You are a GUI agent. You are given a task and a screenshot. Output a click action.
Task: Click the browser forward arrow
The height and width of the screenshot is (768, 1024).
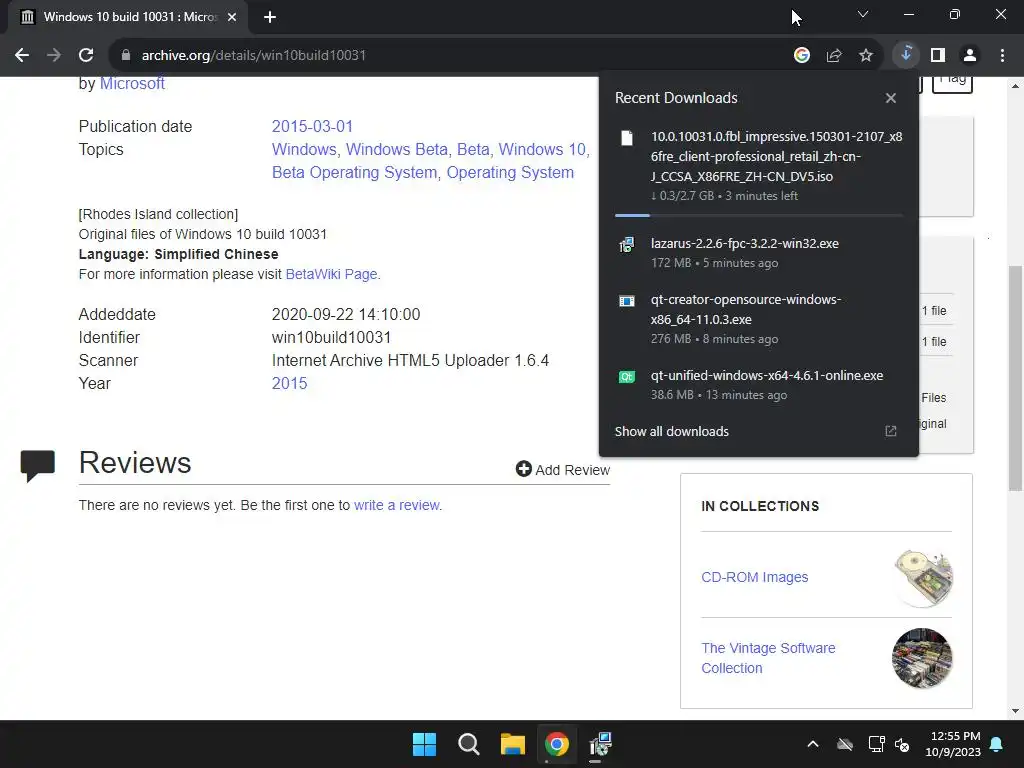[x=54, y=56]
